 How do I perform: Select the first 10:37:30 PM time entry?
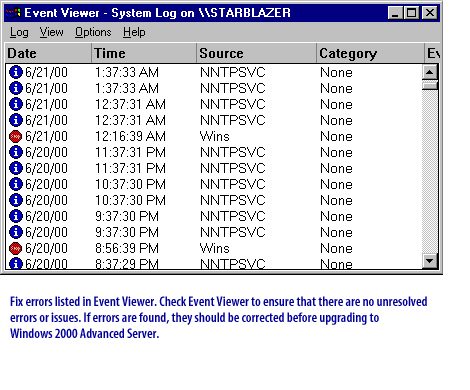pos(130,184)
